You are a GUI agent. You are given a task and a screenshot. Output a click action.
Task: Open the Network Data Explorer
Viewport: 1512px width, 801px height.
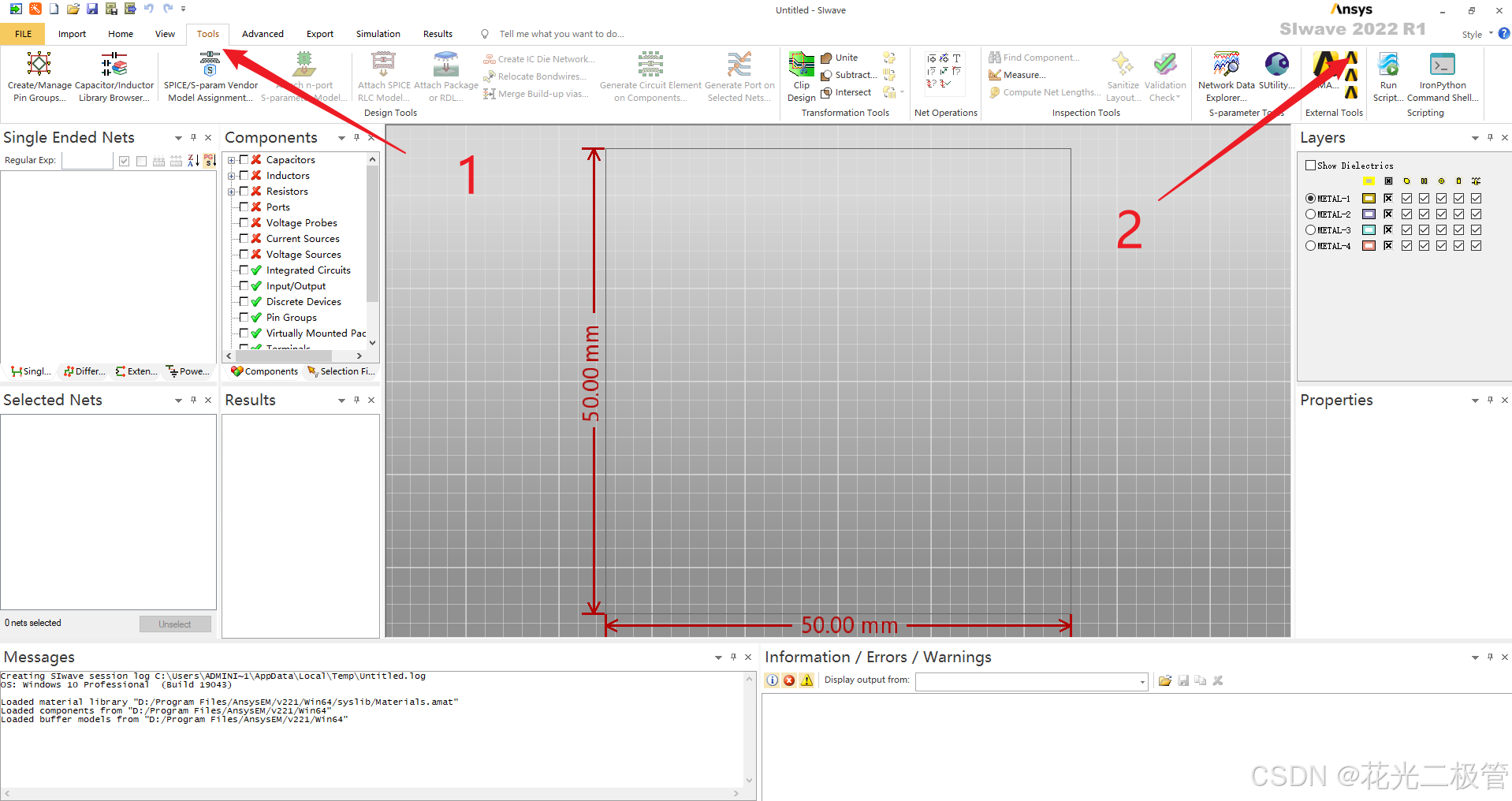click(1225, 75)
